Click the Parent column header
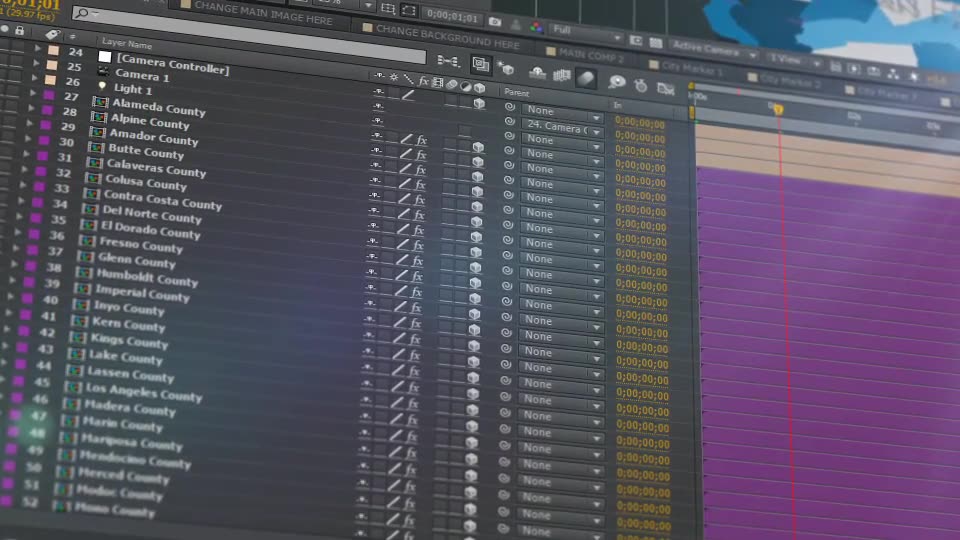 [517, 93]
